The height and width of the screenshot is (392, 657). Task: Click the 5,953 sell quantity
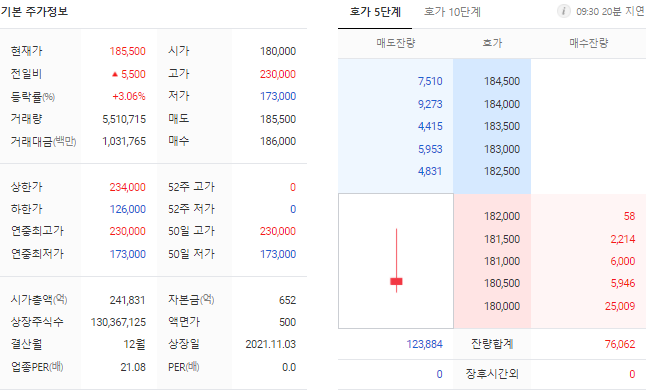(x=430, y=149)
